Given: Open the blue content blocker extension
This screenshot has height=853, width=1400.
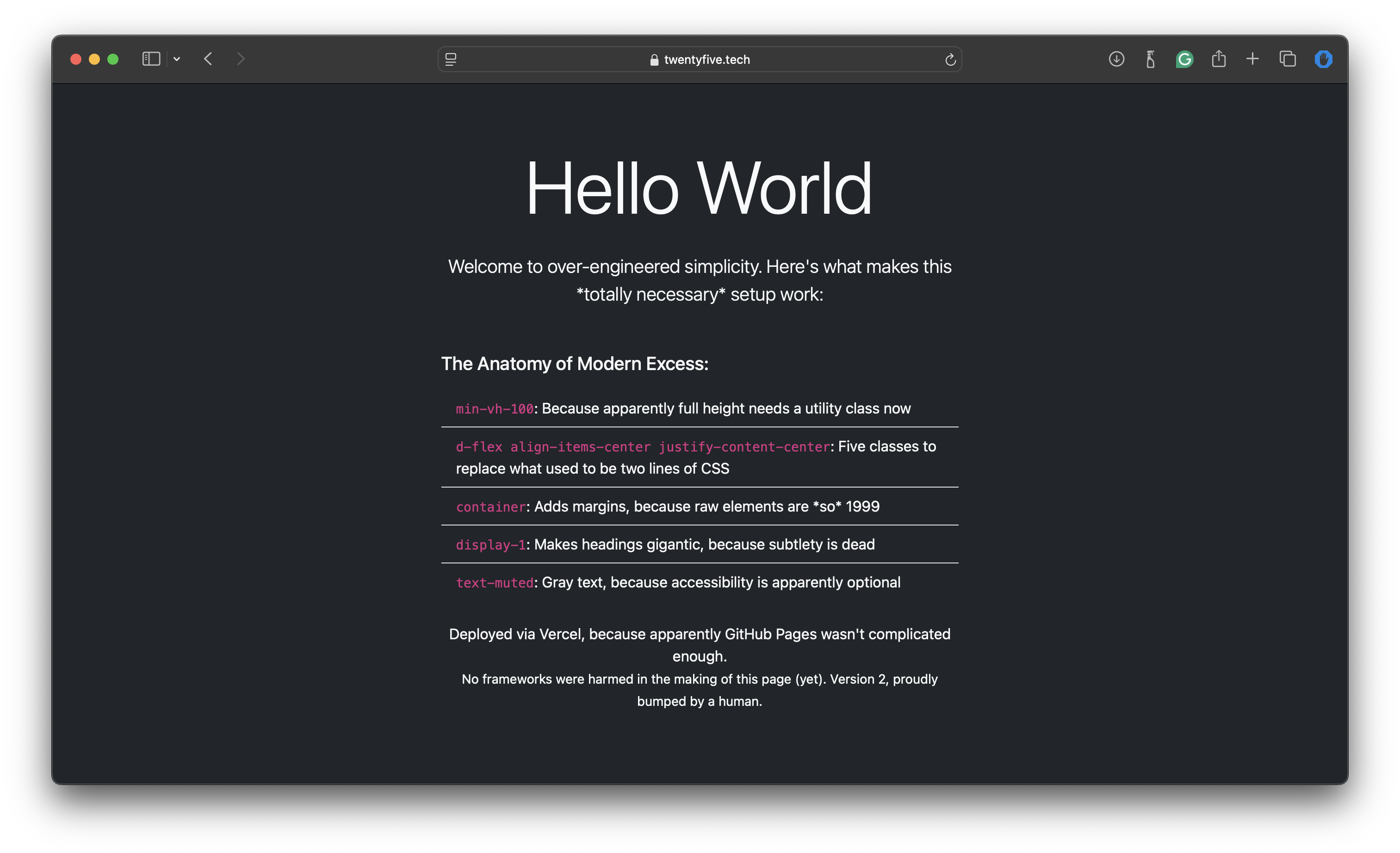Looking at the screenshot, I should (1323, 58).
